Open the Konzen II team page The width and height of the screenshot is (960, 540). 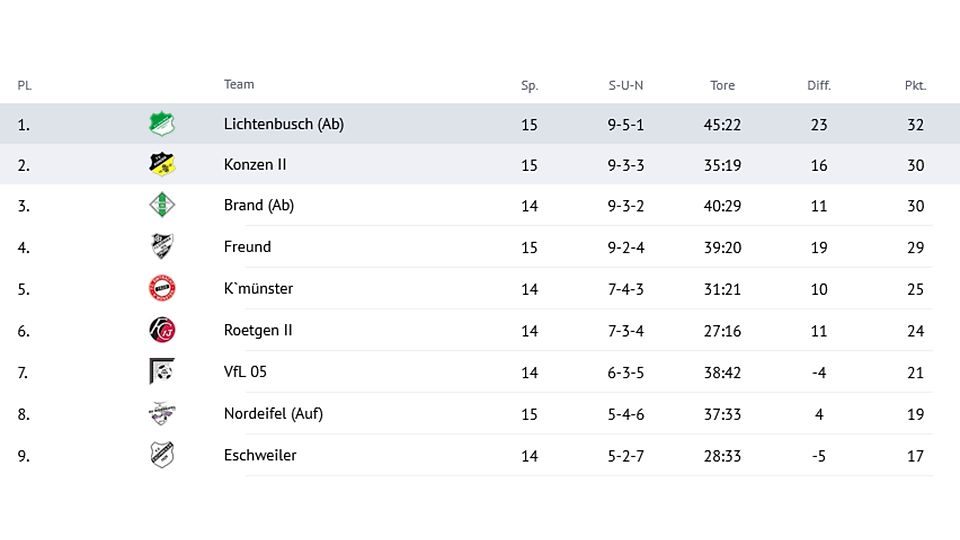click(x=255, y=165)
